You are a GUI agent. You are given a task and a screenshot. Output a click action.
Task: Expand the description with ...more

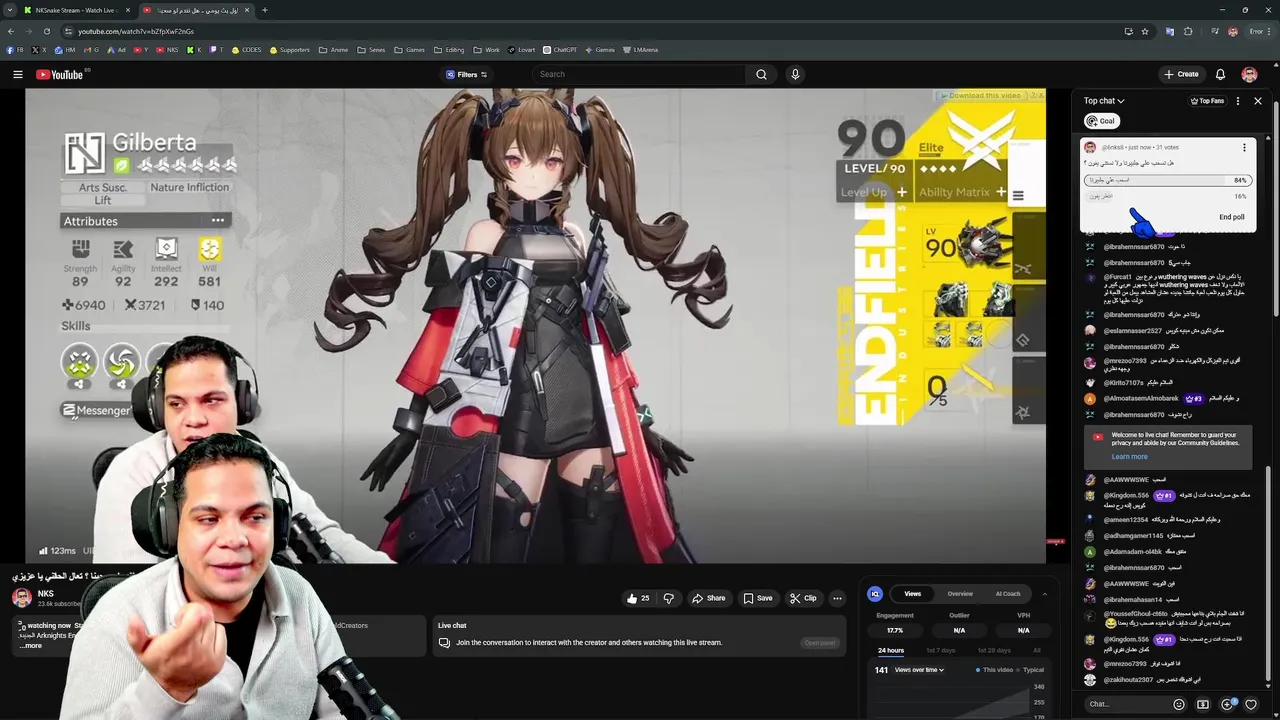[x=31, y=646]
